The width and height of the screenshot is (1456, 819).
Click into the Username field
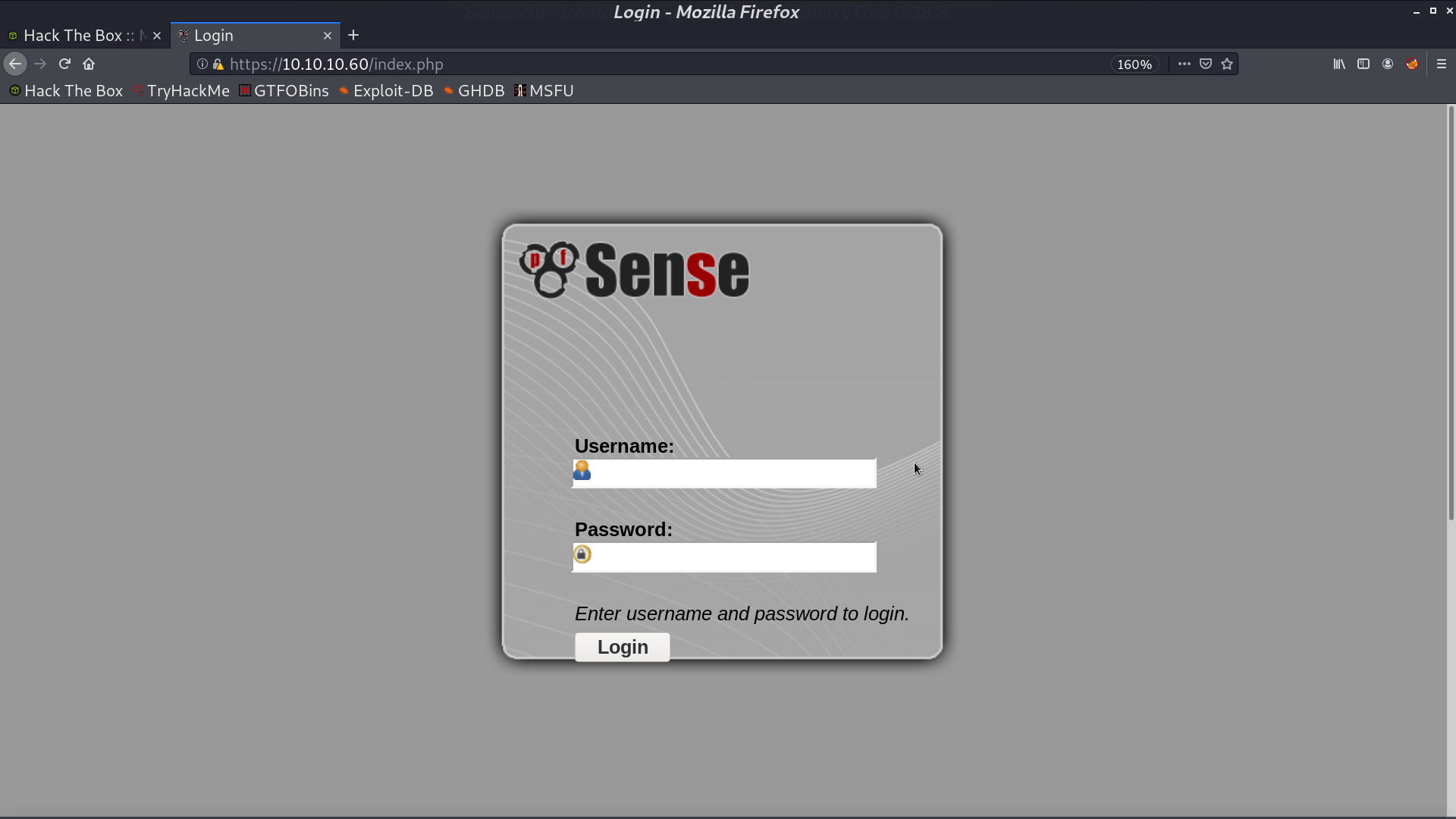click(x=724, y=473)
